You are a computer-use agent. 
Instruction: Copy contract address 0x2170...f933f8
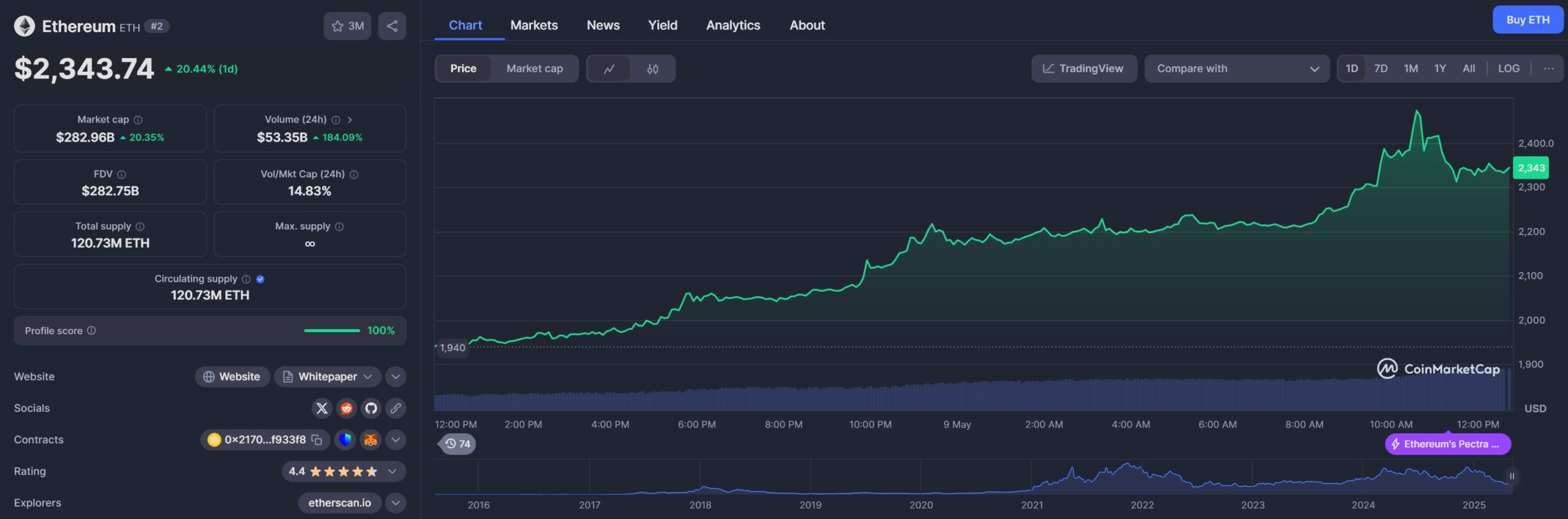[317, 440]
